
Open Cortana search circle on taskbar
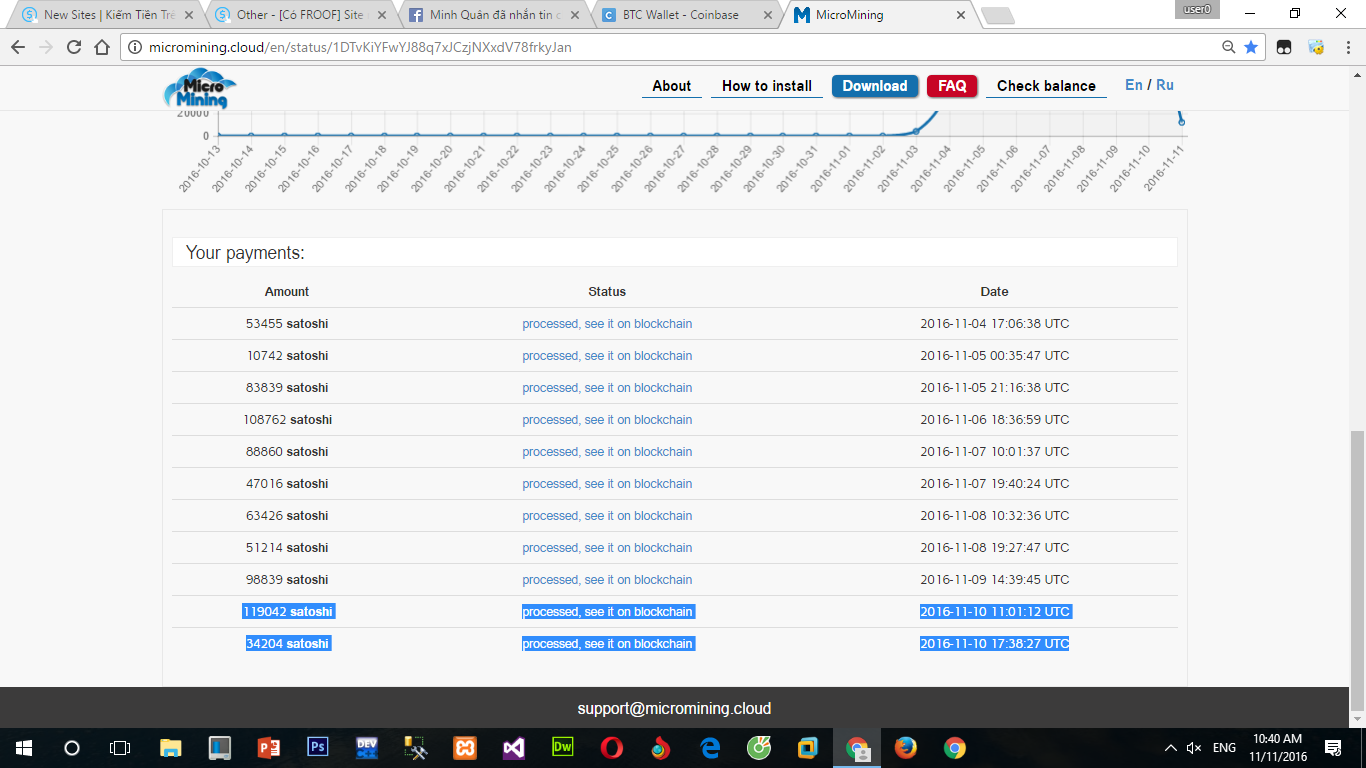pos(72,747)
